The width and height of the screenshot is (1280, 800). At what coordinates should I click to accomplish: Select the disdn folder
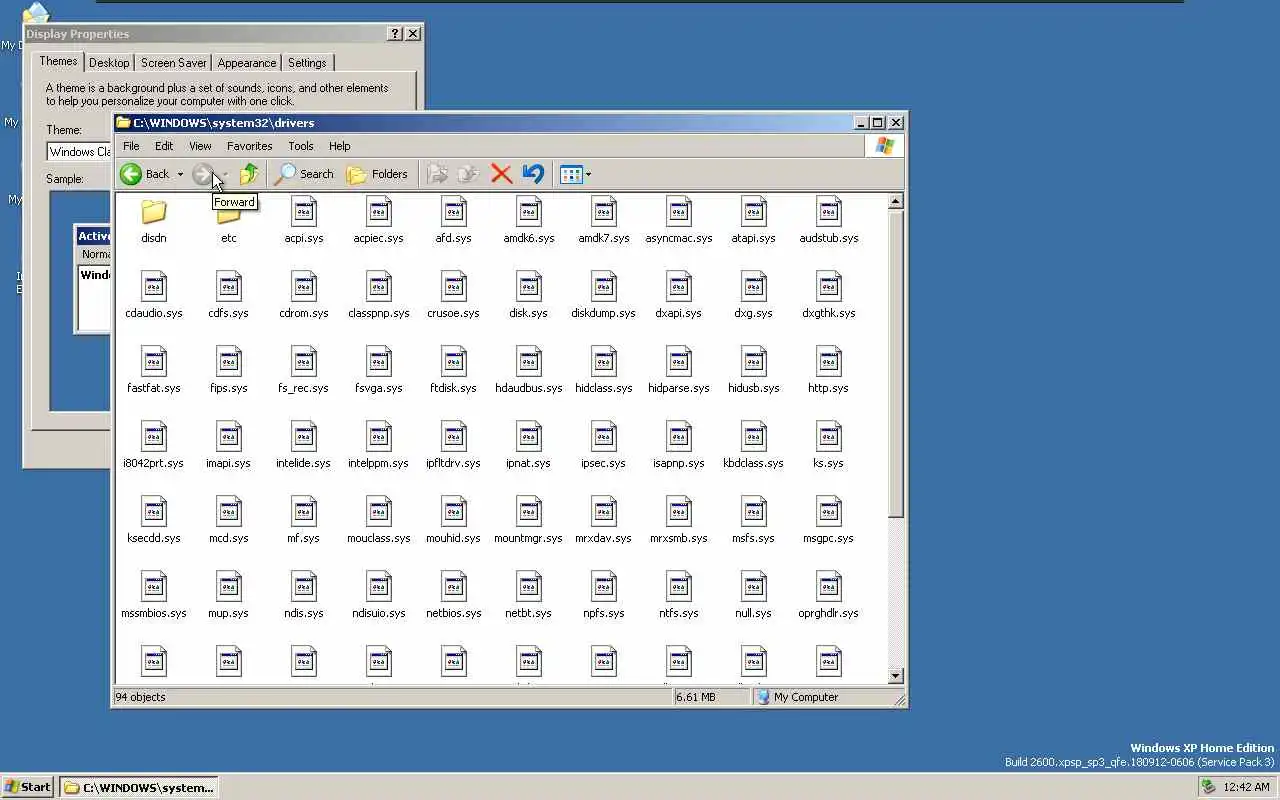click(x=154, y=221)
